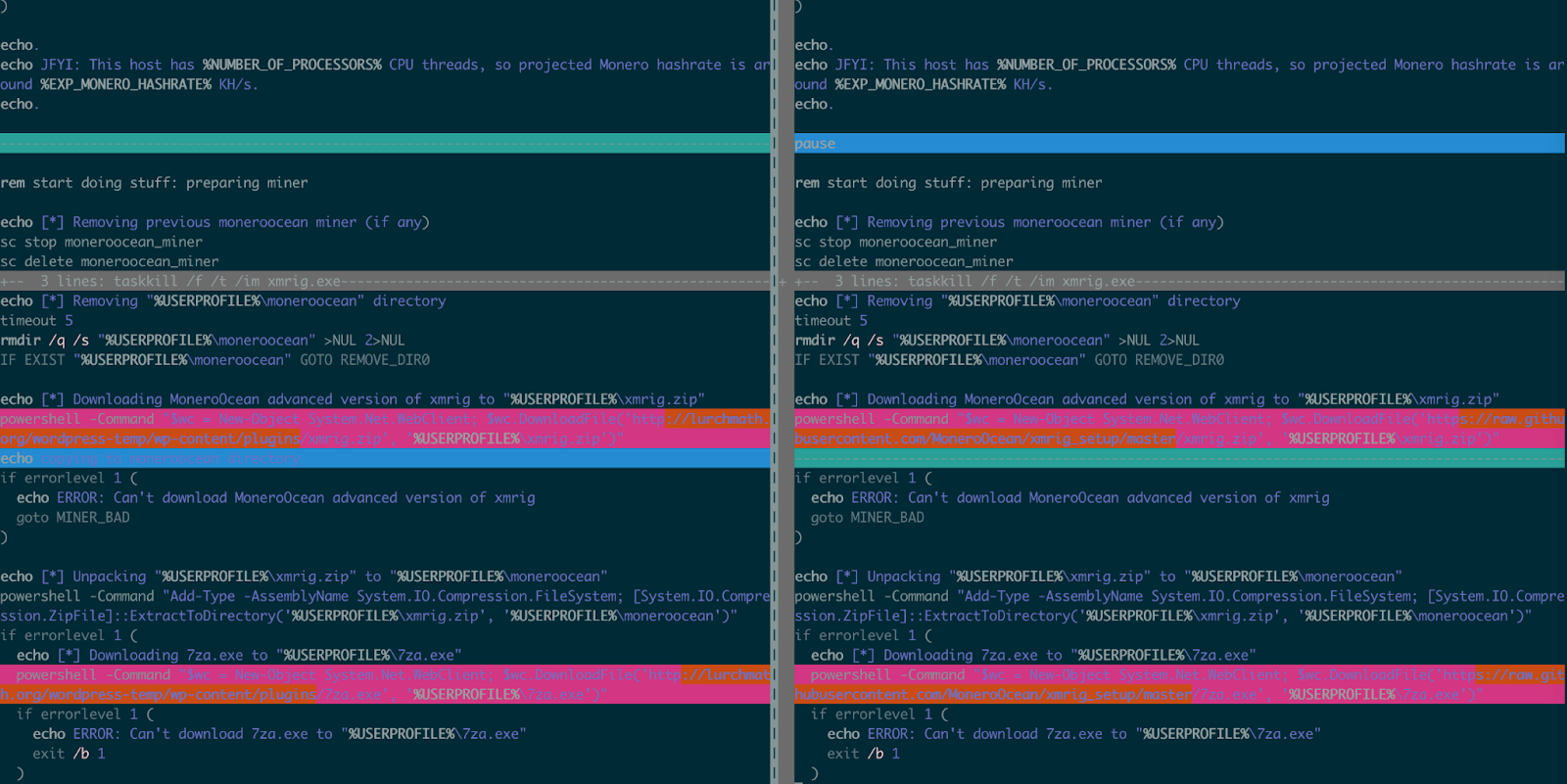Place cursor on 'goto MINER_BAD' in right pane
The height and width of the screenshot is (784, 1567).
point(867,518)
